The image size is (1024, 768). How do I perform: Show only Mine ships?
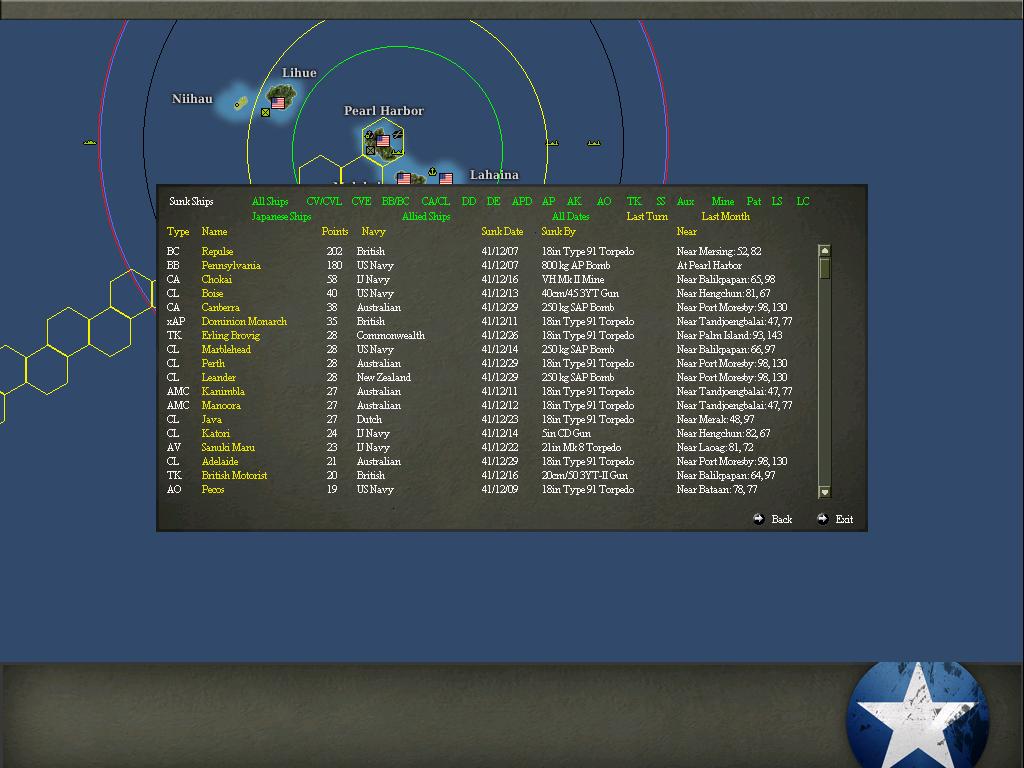point(723,201)
